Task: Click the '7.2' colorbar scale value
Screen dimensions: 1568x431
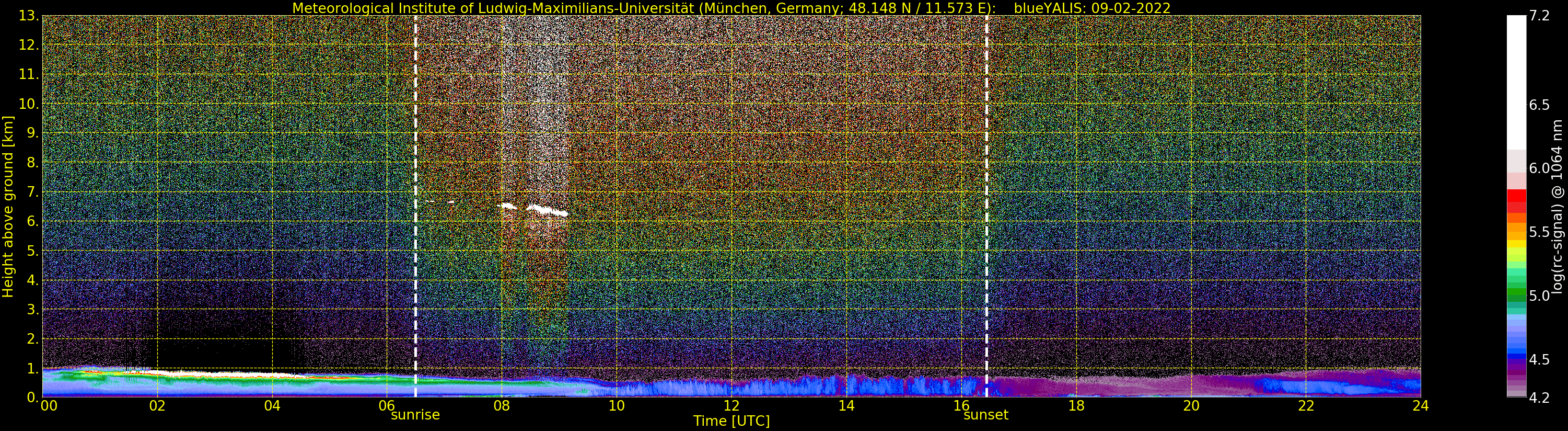Action: tap(1539, 16)
